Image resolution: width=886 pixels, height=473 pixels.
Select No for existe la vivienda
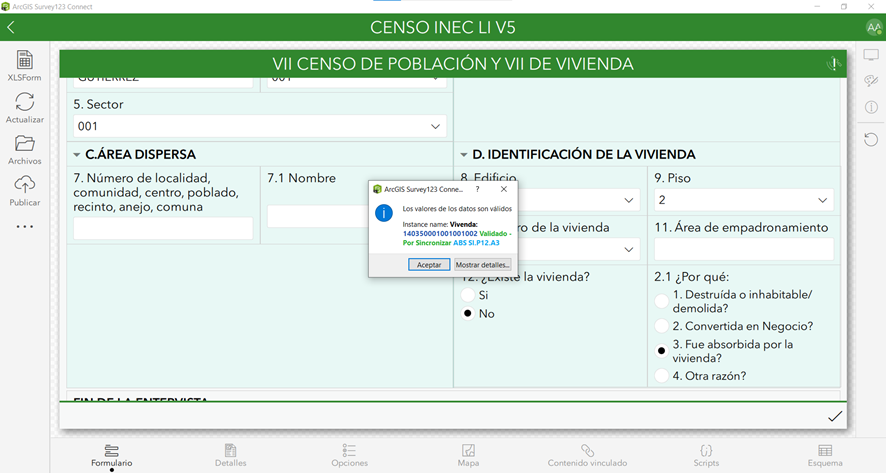point(467,314)
